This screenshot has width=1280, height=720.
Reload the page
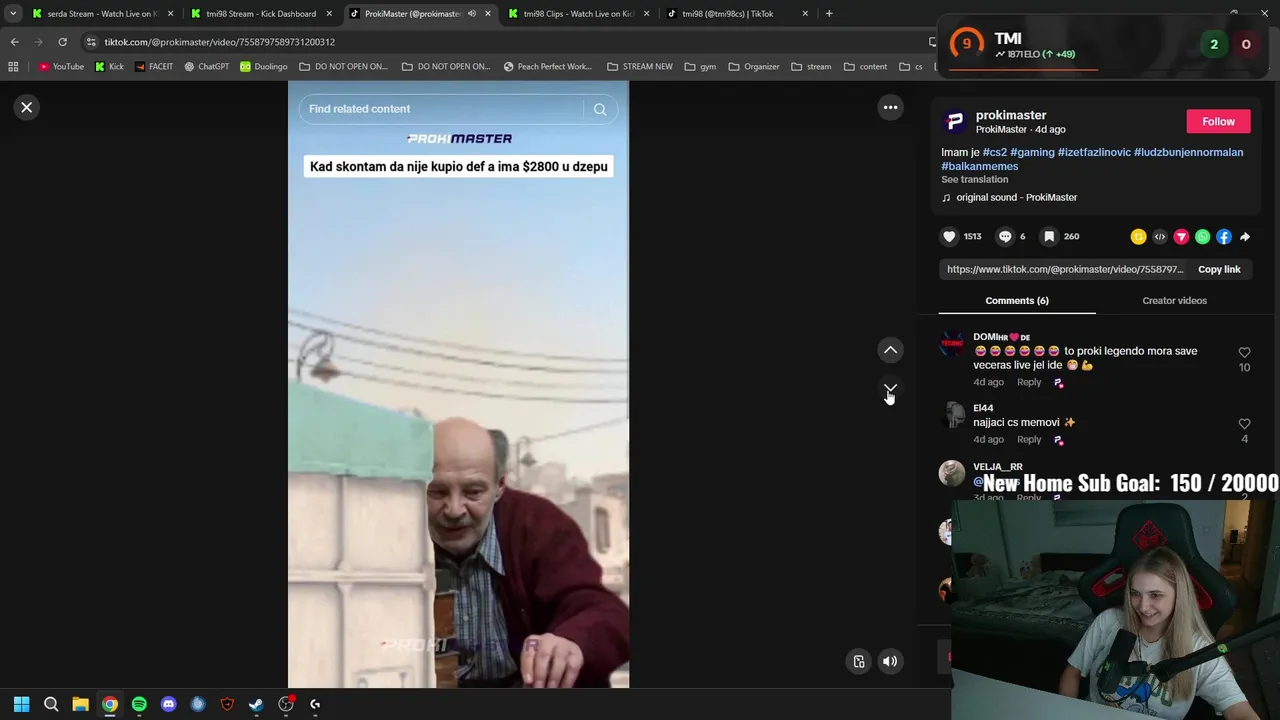[62, 42]
